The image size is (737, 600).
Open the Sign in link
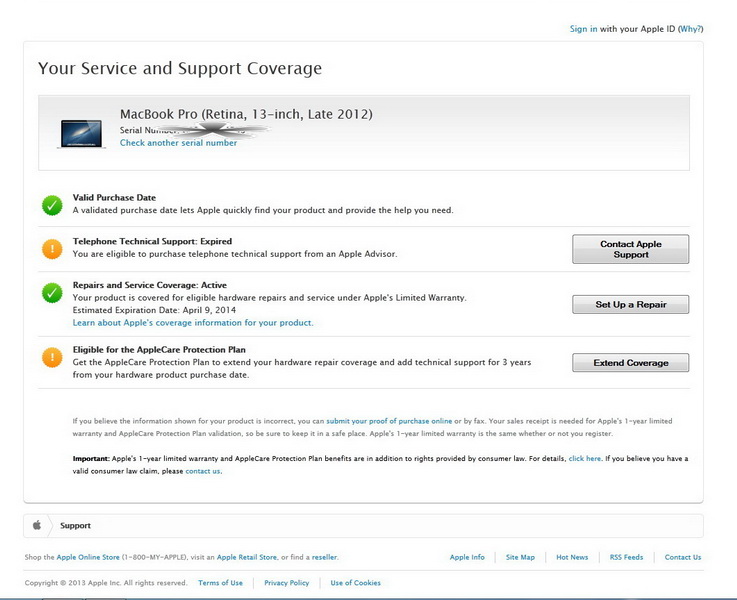tap(583, 29)
